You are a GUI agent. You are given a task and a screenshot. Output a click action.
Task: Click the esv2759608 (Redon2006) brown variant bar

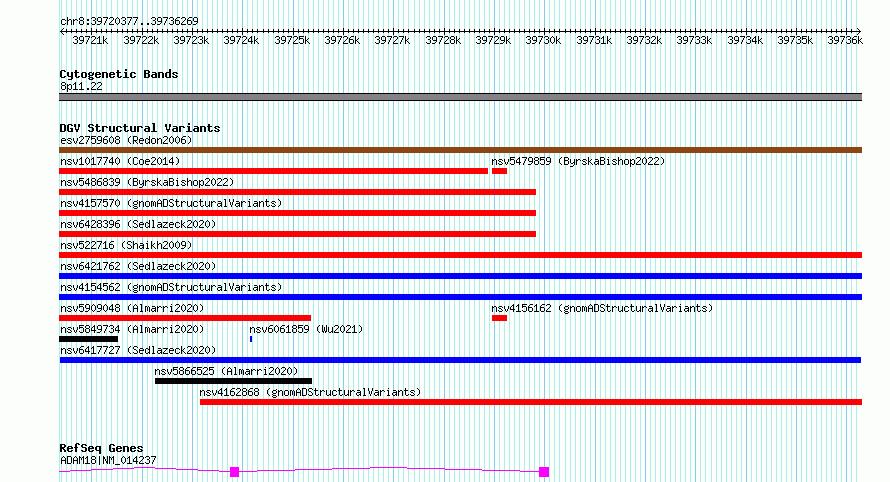click(x=460, y=150)
